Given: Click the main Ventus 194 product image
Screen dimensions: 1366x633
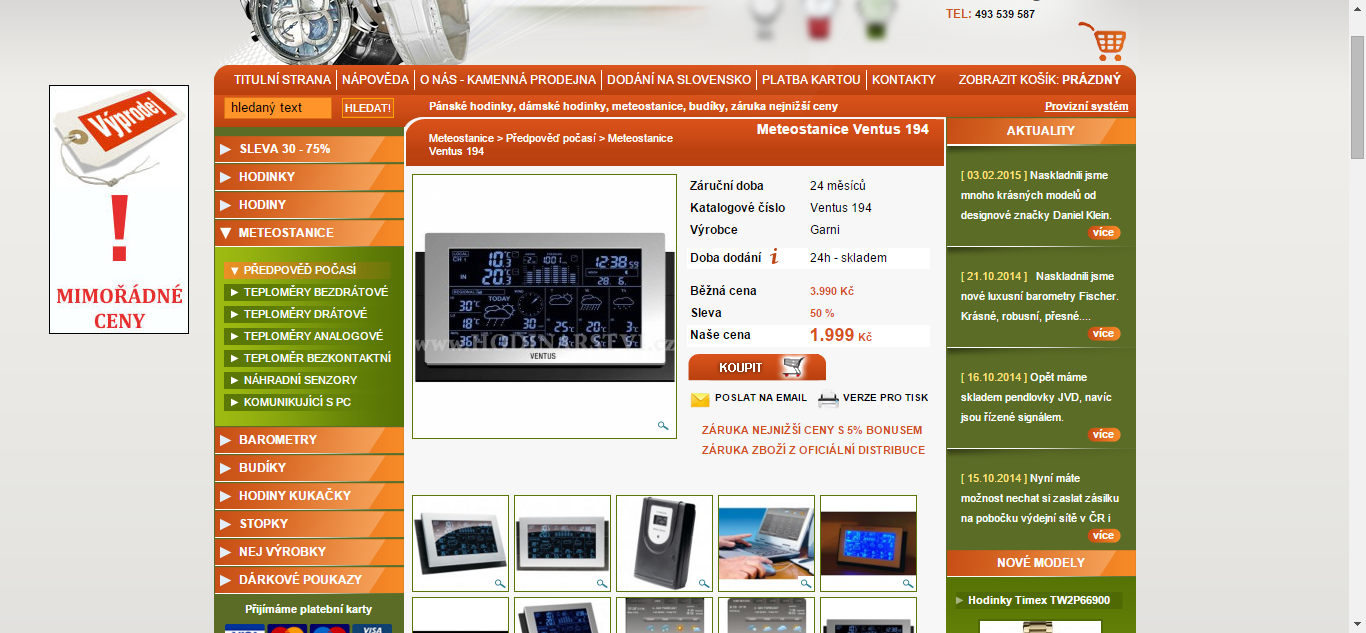Looking at the screenshot, I should (x=544, y=307).
